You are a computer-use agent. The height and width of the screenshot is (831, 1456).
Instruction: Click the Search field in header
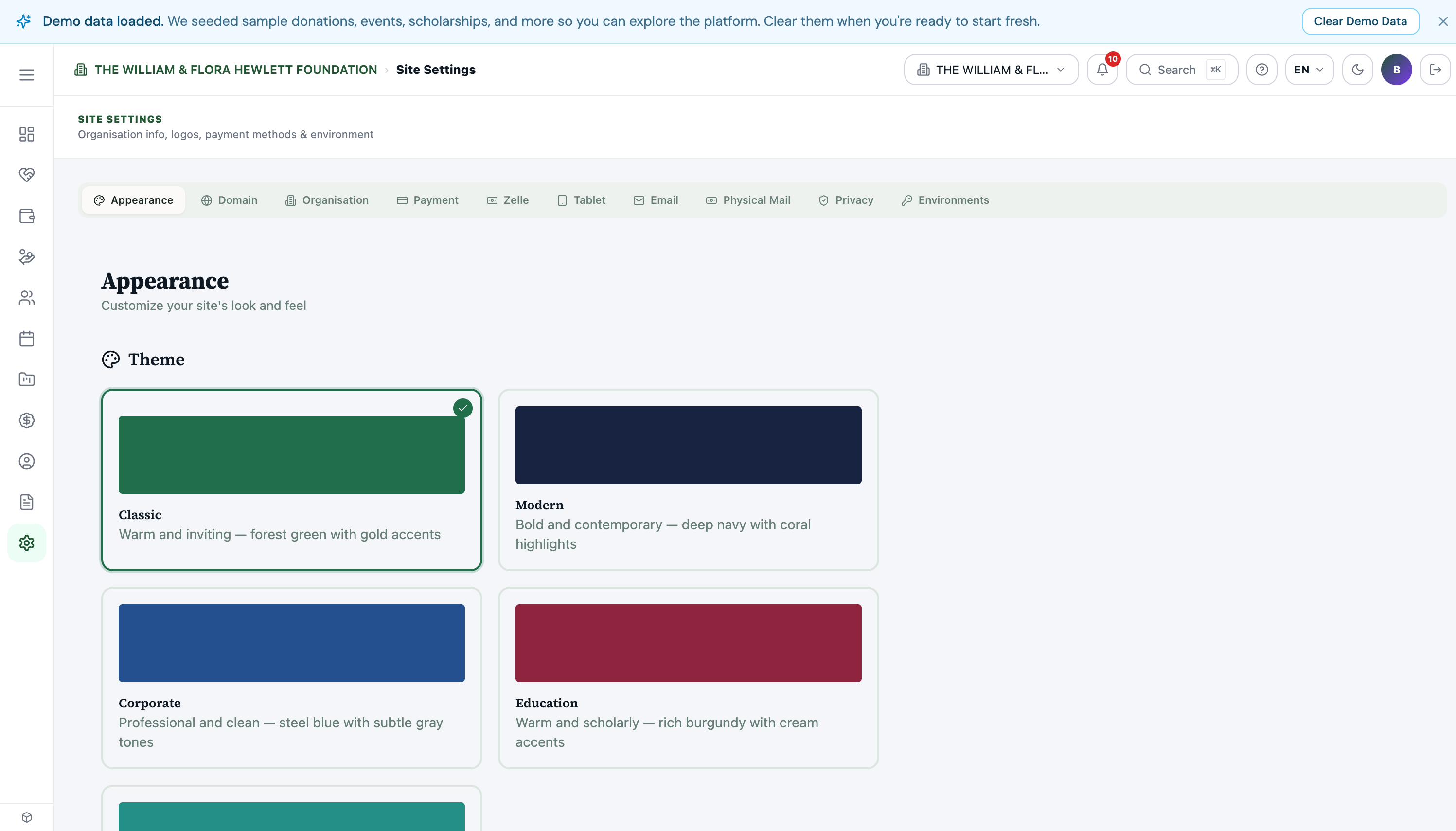click(1182, 70)
